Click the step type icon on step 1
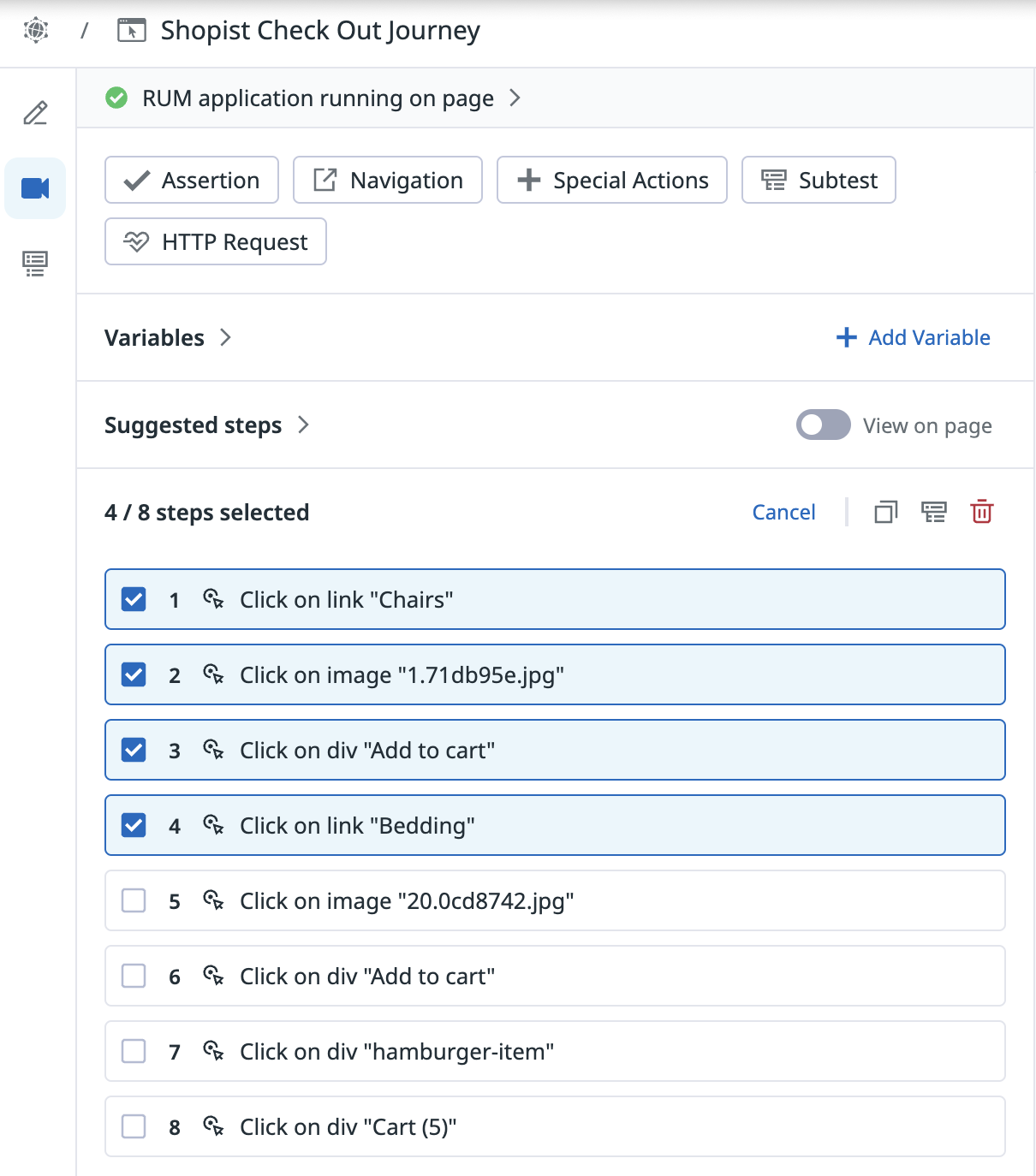1036x1176 pixels. coord(213,599)
